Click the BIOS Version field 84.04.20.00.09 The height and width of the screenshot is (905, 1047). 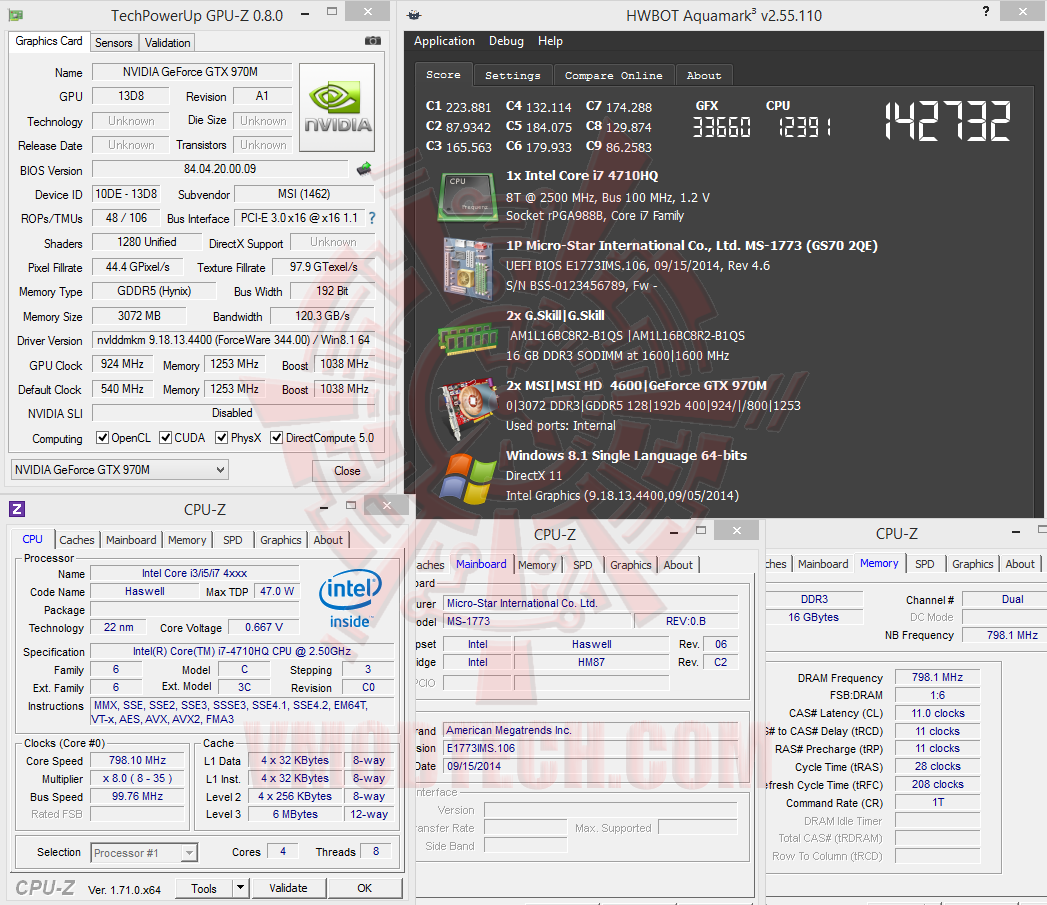(220, 169)
